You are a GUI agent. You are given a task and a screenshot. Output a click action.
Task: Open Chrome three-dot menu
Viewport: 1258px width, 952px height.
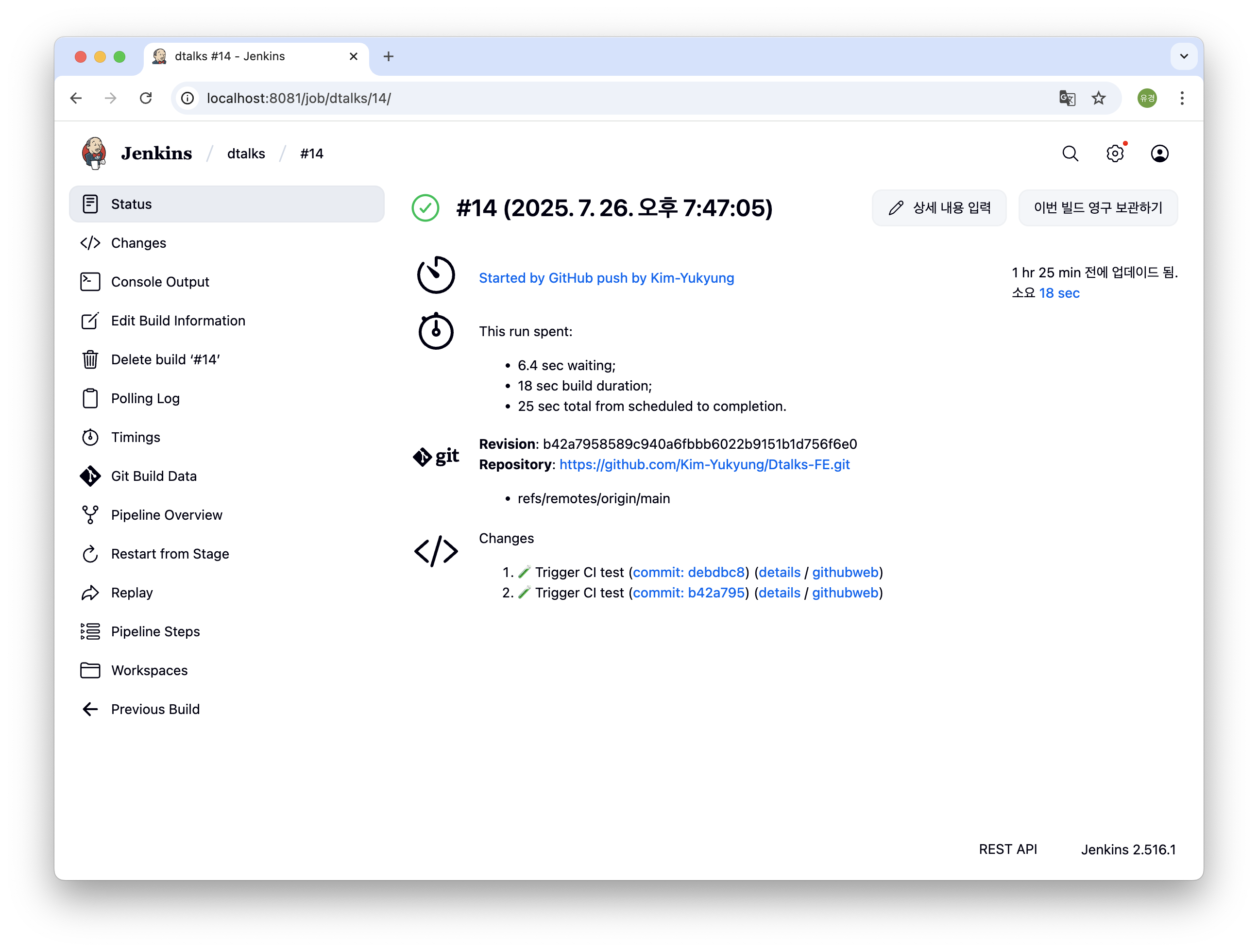1182,99
